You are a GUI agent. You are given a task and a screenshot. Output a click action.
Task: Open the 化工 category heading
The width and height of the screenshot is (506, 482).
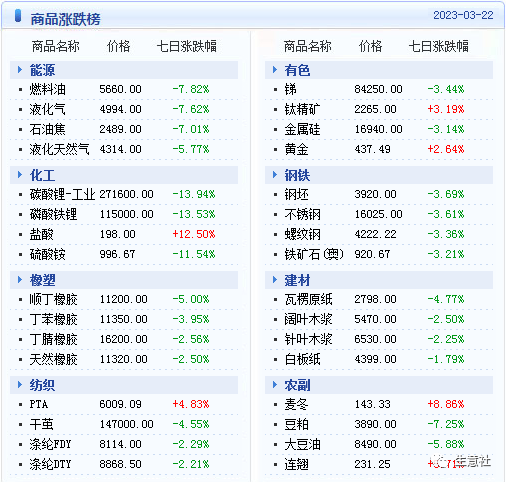[42, 175]
